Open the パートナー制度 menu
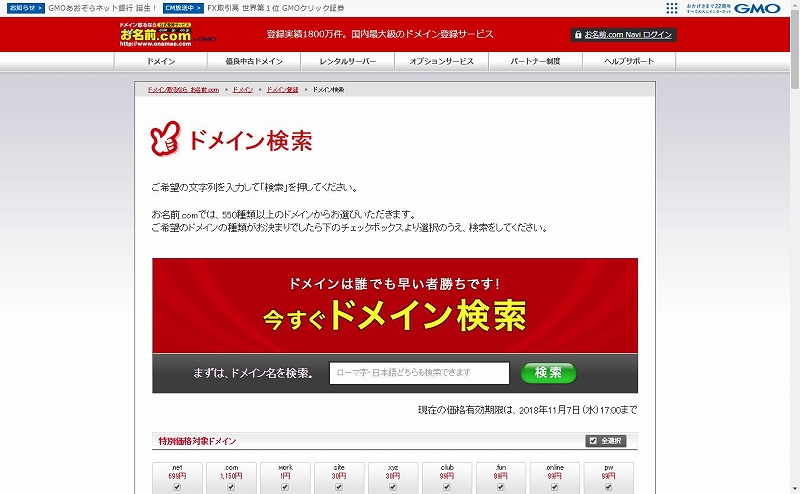The image size is (800, 494). click(x=535, y=61)
